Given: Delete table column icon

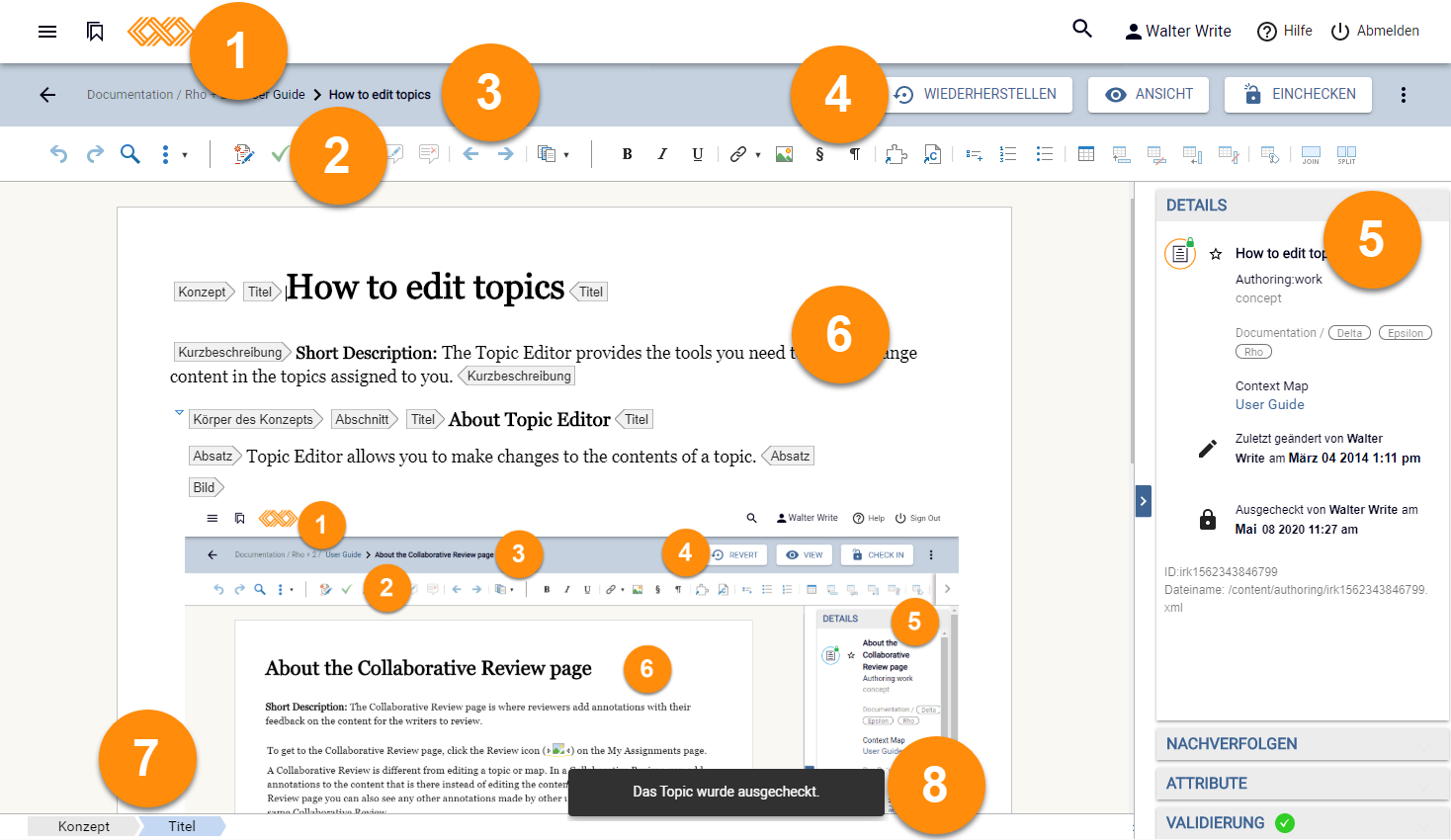Looking at the screenshot, I should [x=1229, y=154].
